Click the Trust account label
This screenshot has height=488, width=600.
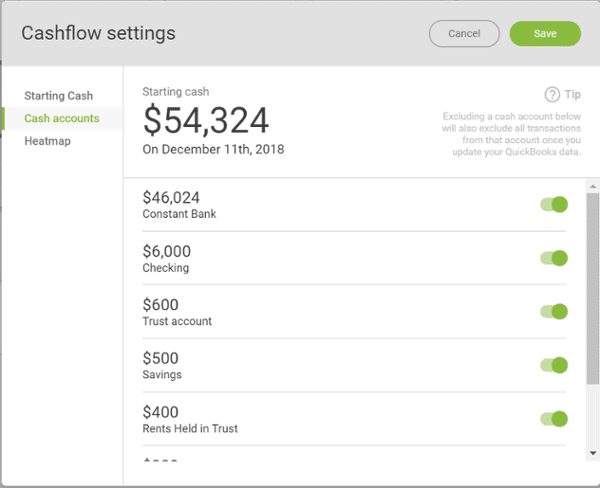(177, 321)
